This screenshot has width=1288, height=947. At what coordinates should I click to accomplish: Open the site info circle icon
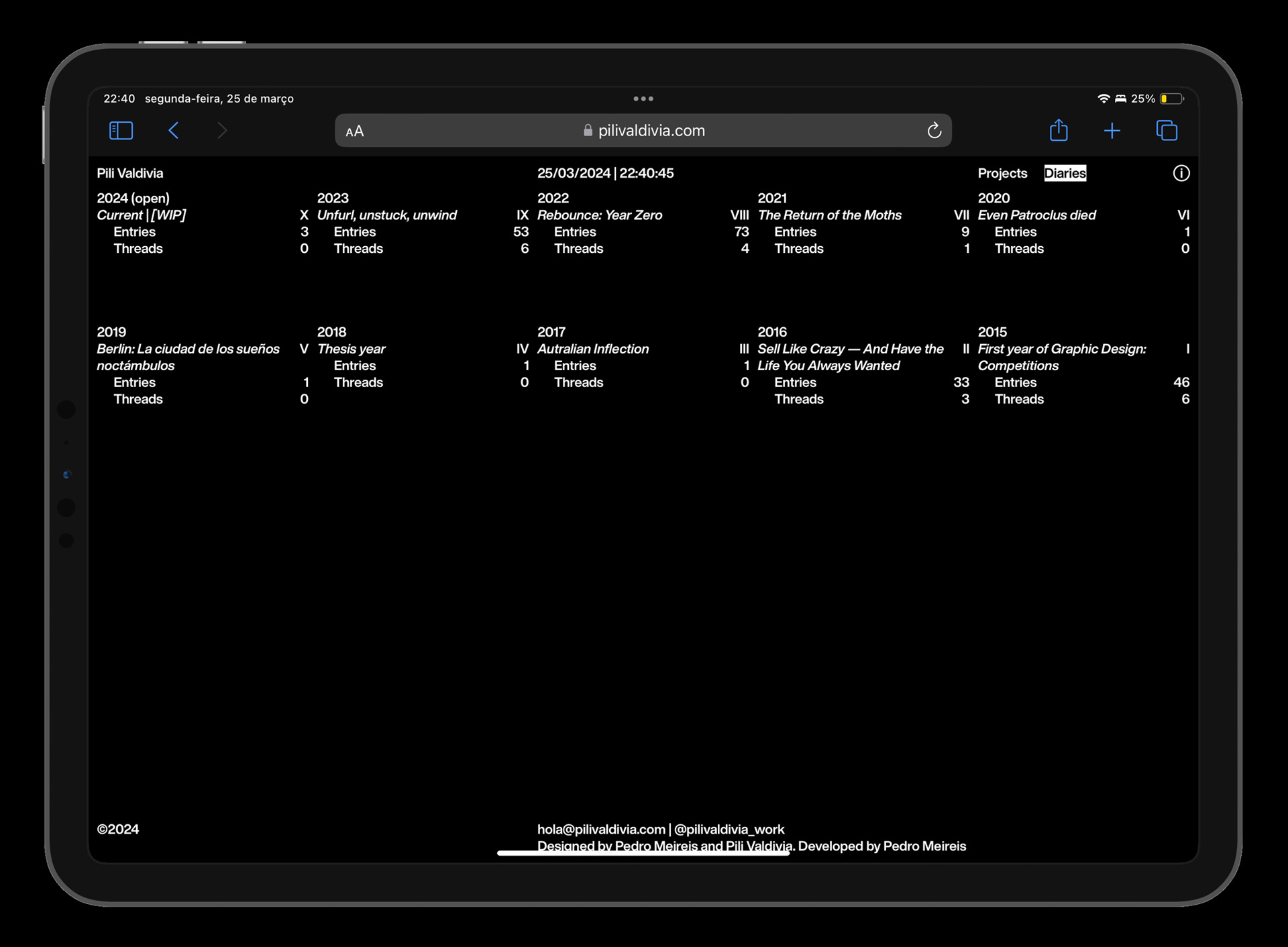pyautogui.click(x=1181, y=173)
